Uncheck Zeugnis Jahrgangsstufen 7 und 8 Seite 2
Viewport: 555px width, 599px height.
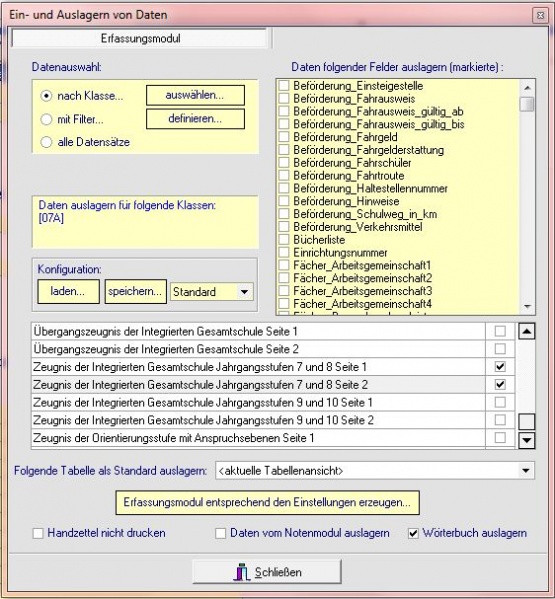[500, 384]
